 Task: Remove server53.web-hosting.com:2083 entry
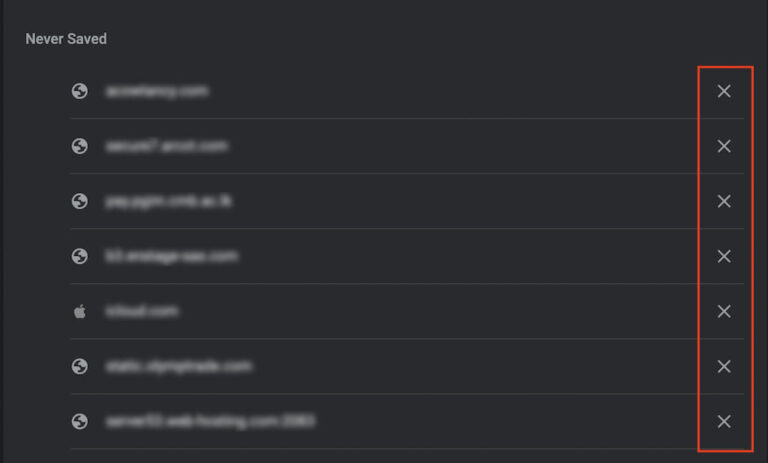724,422
